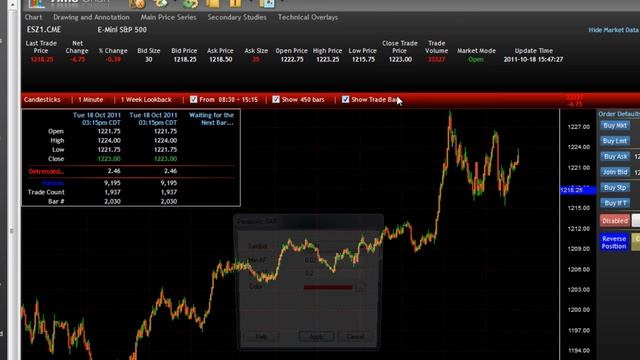Toggle the Show 450 bars checkbox
Image resolution: width=640 pixels, height=360 pixels.
tap(276, 99)
